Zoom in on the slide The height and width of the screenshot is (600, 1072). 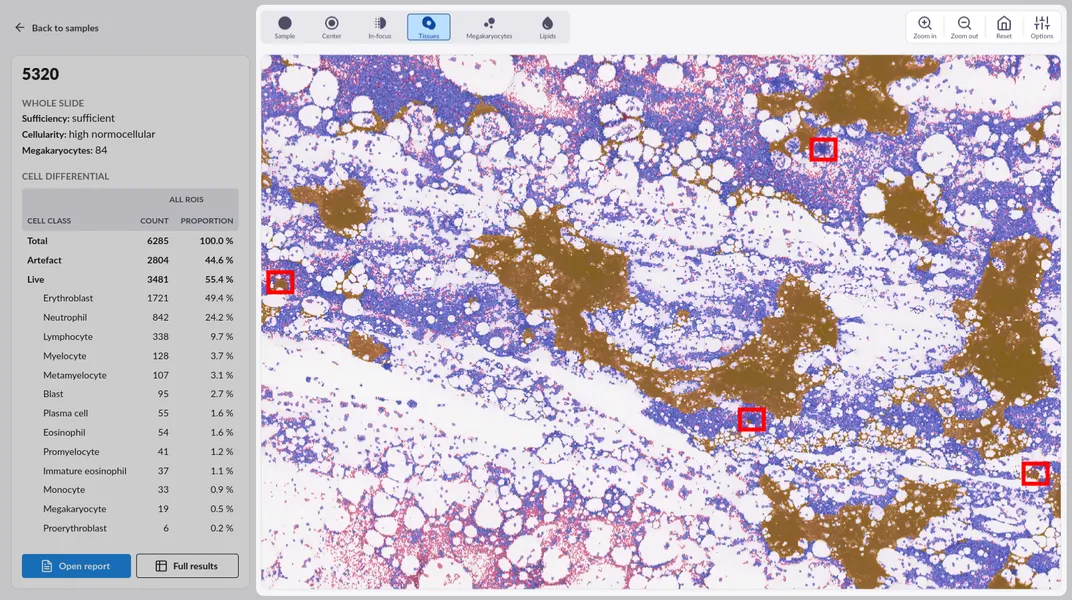(925, 27)
